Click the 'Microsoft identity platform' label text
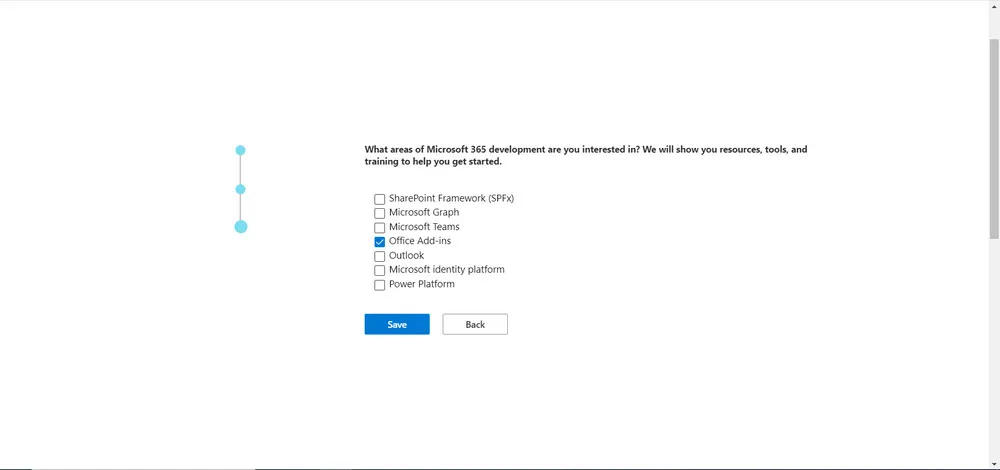 (x=447, y=270)
